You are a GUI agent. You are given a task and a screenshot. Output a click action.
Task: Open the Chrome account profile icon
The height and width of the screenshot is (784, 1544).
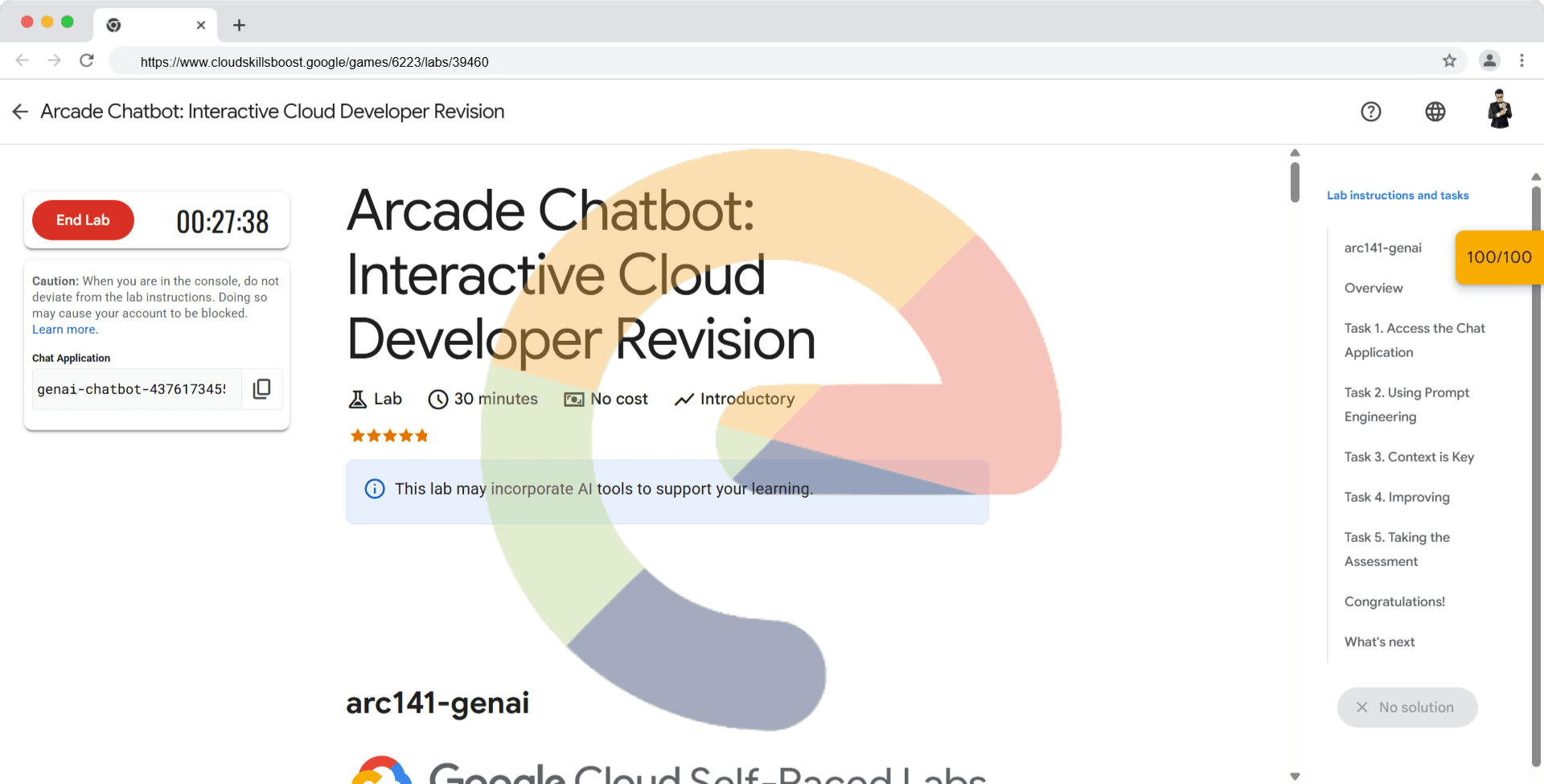(x=1489, y=61)
